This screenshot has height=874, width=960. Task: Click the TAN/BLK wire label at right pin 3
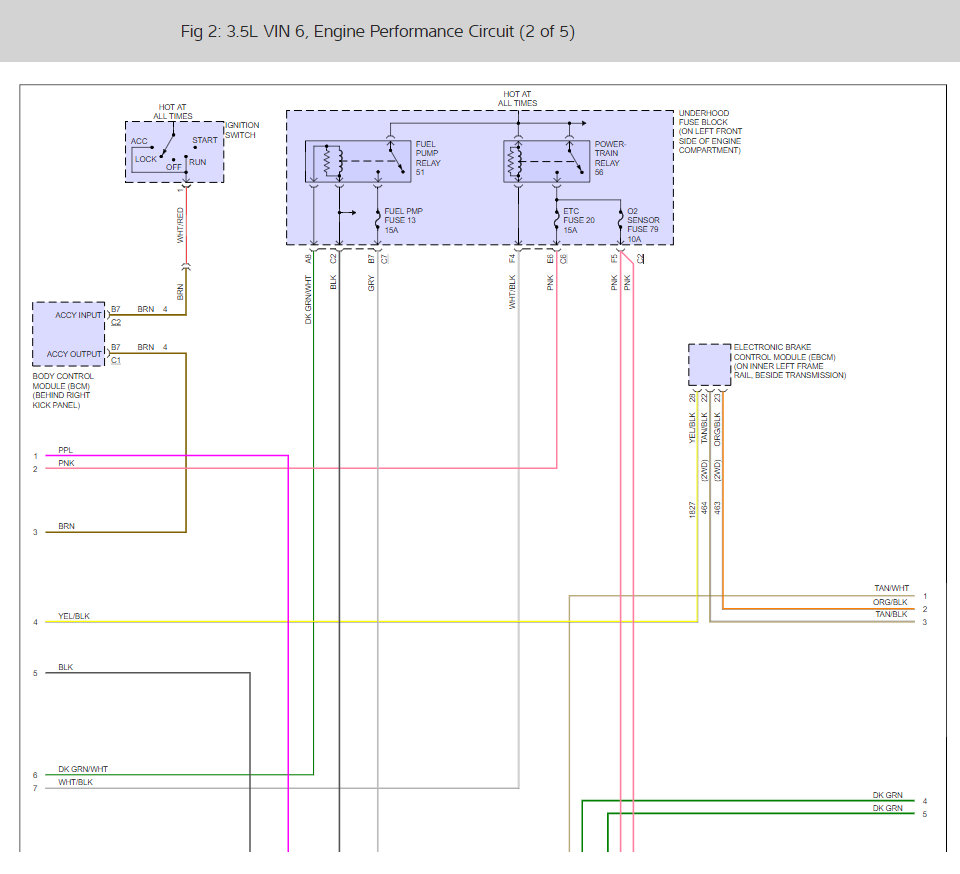click(891, 614)
